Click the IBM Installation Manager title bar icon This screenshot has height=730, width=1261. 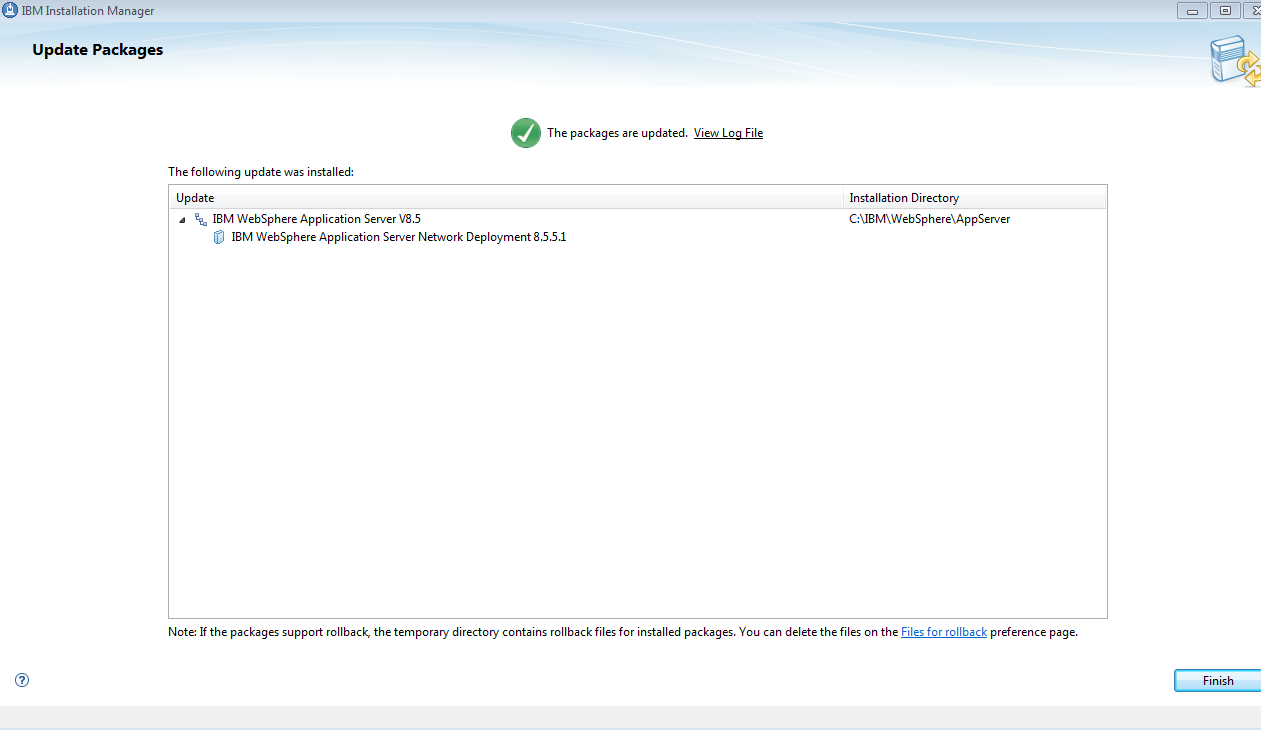10,10
